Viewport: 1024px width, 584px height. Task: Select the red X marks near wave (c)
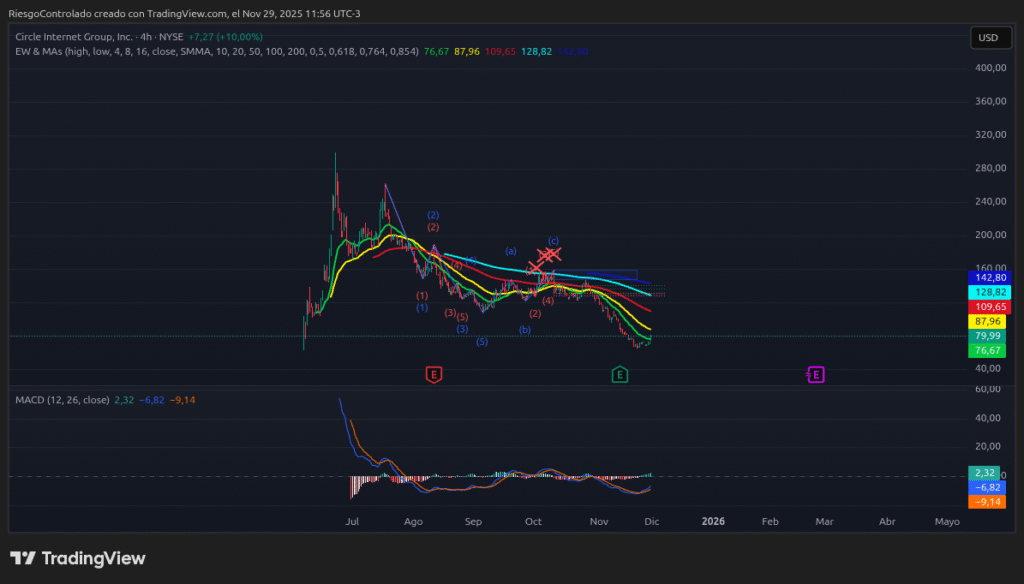click(549, 255)
